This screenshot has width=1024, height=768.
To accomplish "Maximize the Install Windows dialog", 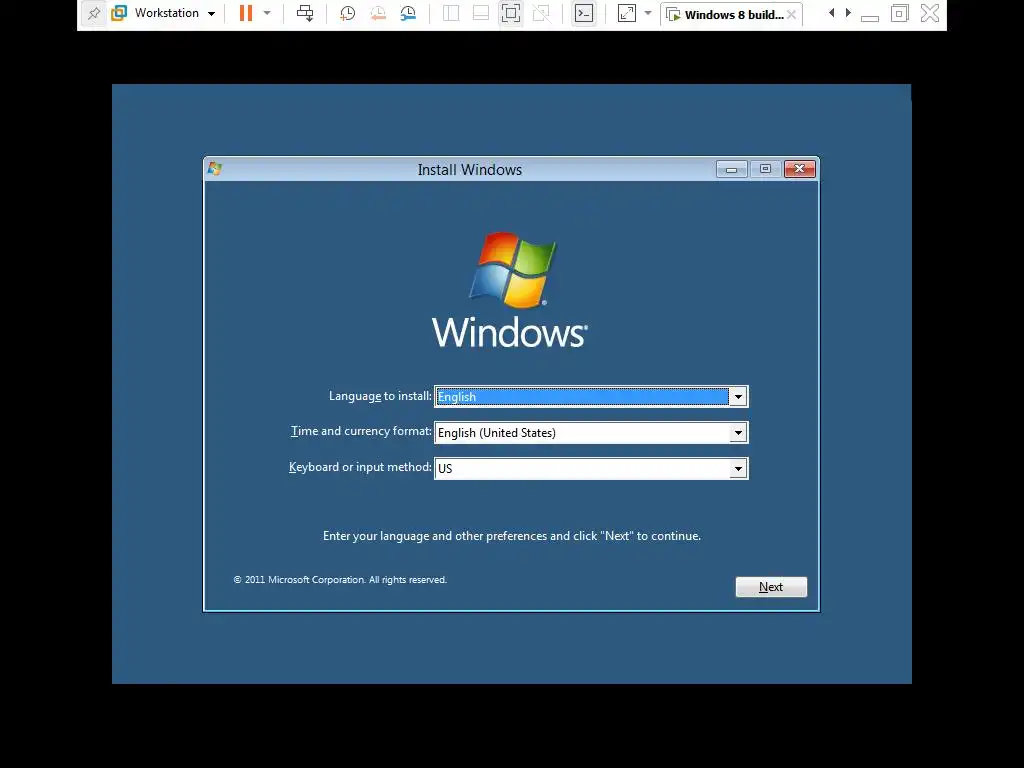I will [765, 169].
